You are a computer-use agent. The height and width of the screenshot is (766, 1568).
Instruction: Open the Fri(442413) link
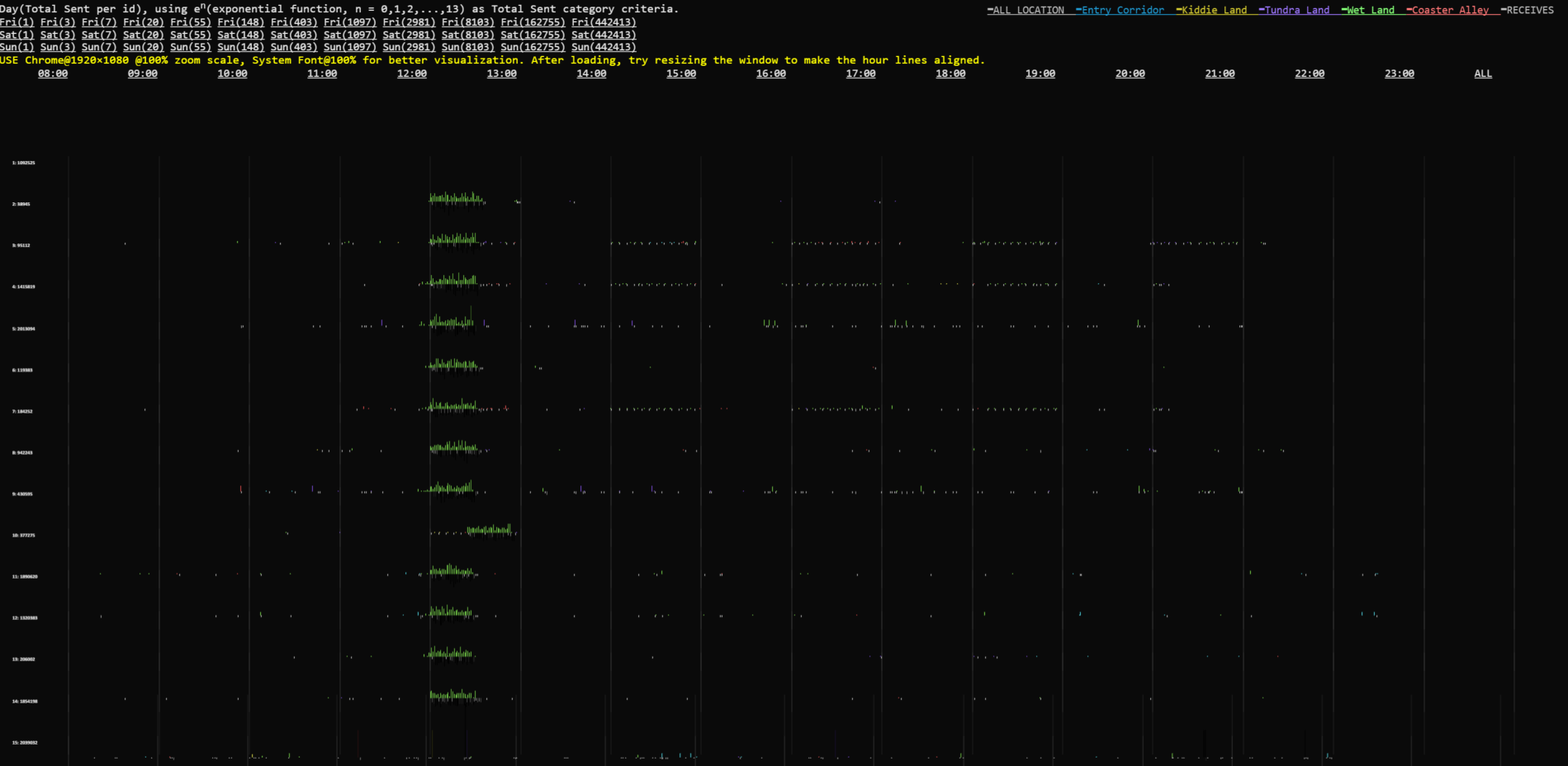604,22
